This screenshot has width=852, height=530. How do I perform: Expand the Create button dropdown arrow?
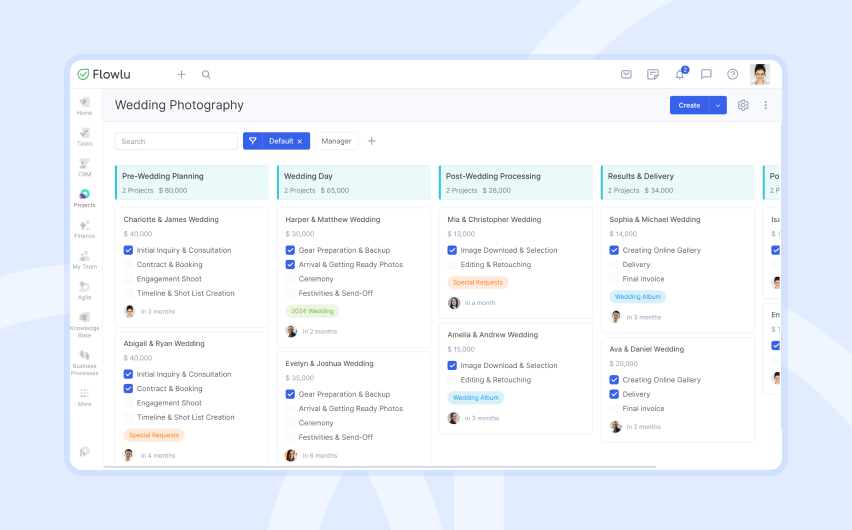718,105
